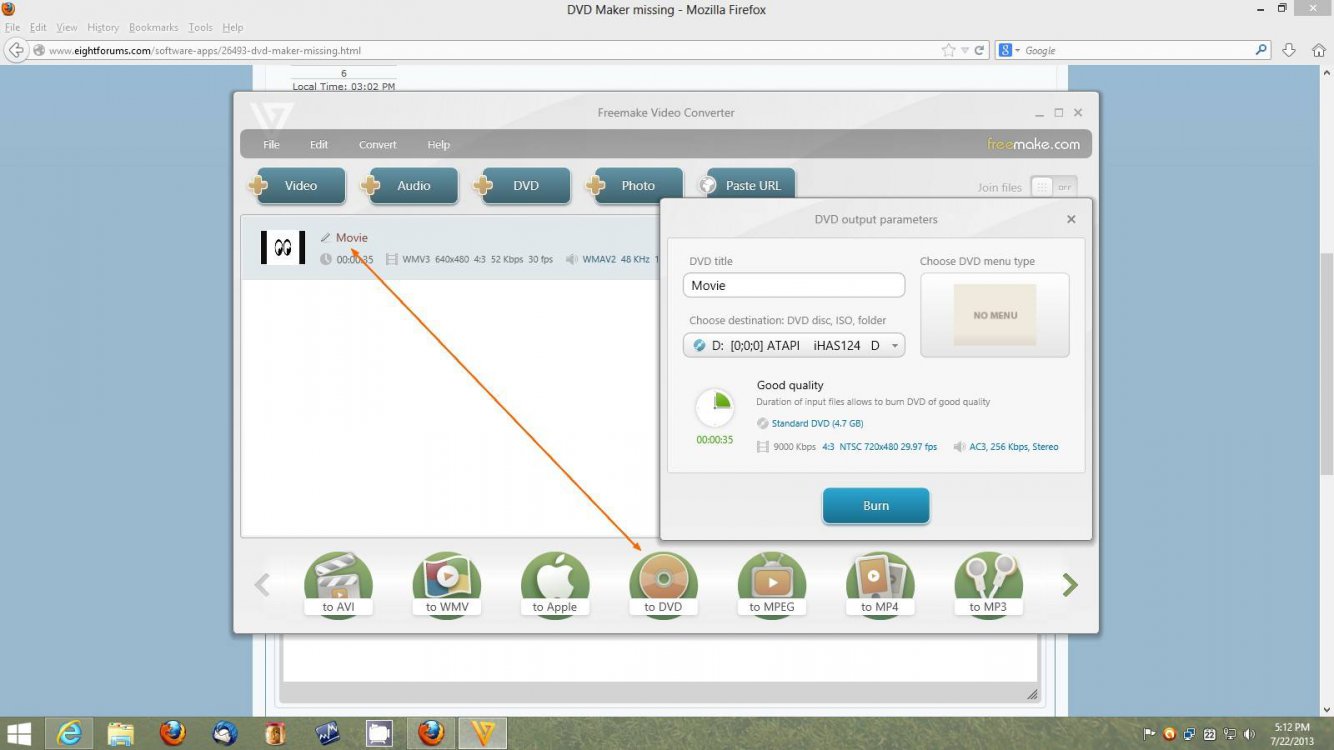This screenshot has width=1334, height=750.
Task: Show previous formats with left arrow
Action: 262,585
